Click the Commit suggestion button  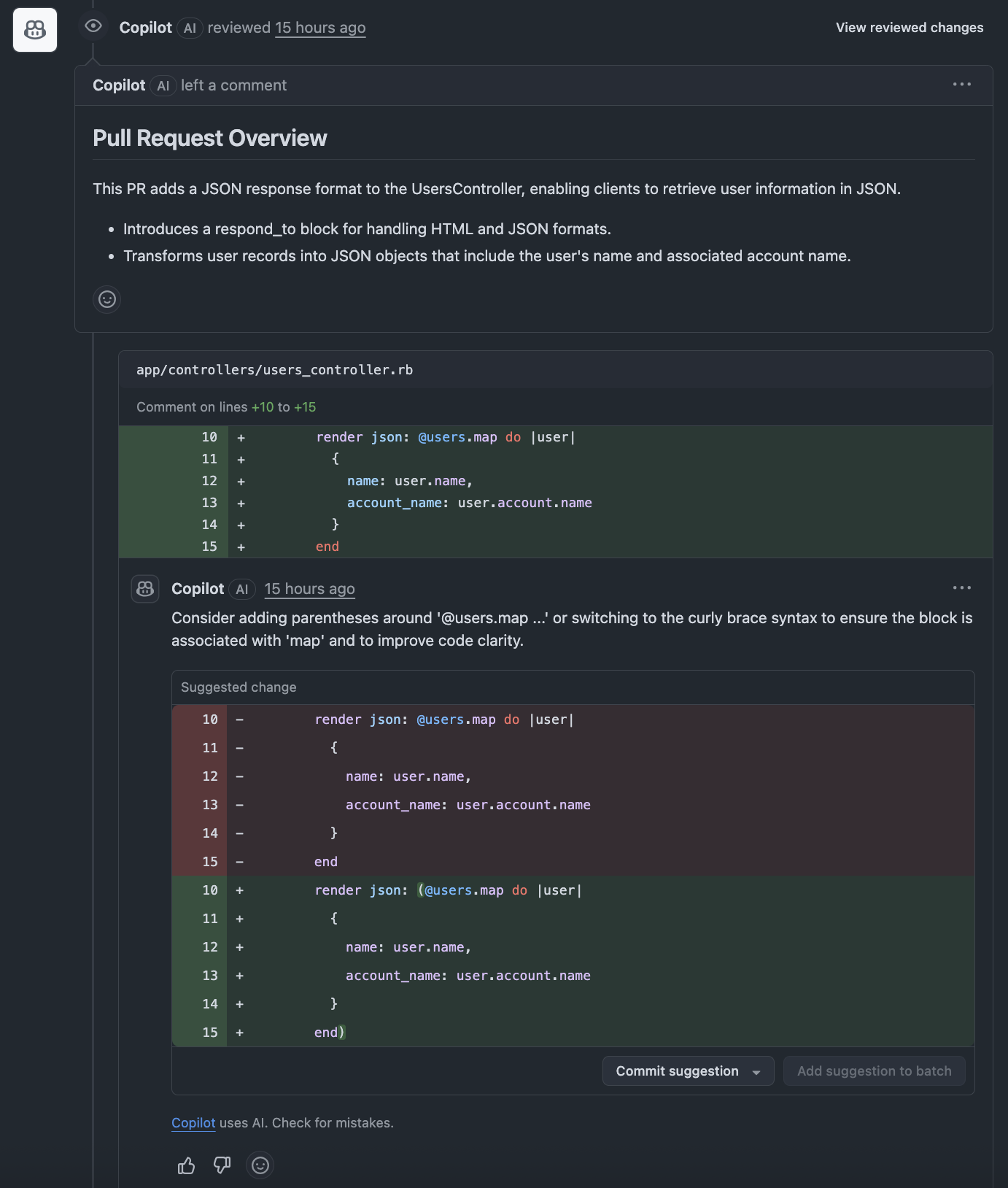677,1071
